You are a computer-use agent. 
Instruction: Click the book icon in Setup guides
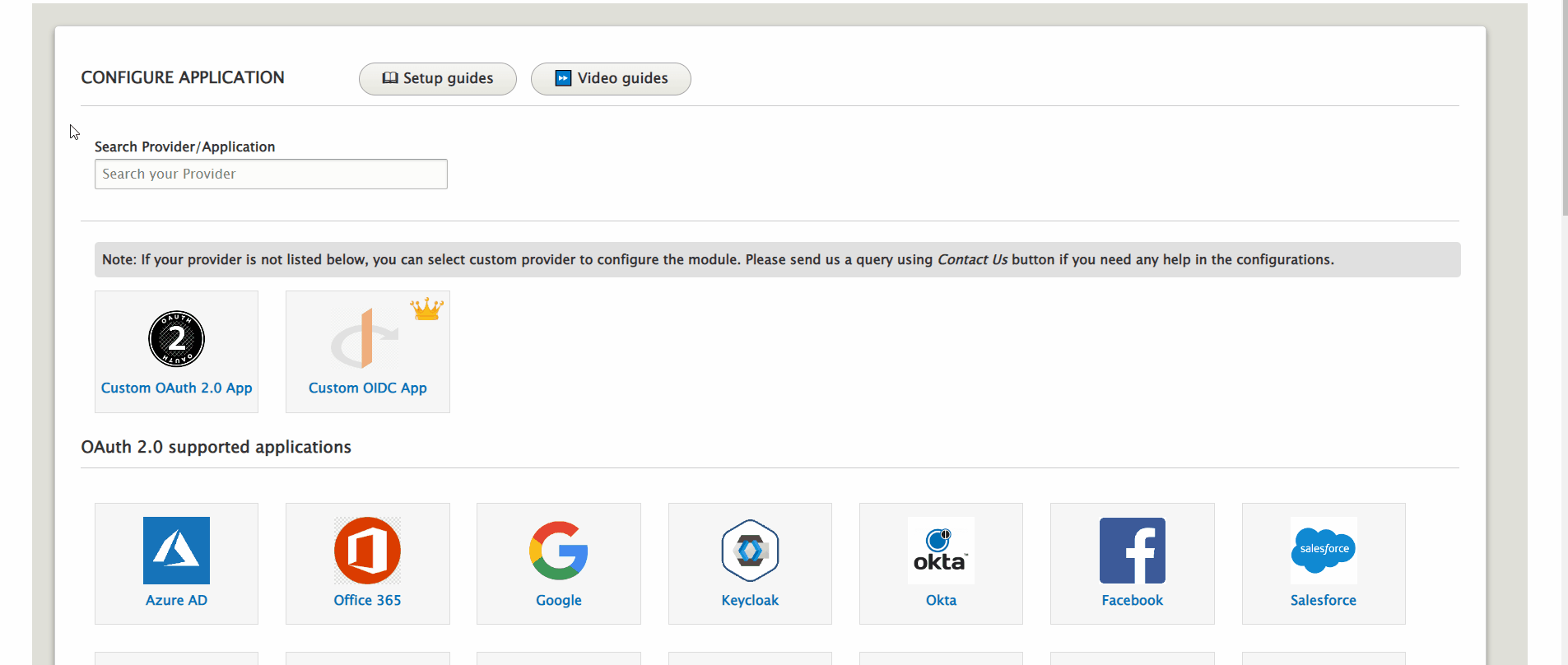pyautogui.click(x=390, y=78)
